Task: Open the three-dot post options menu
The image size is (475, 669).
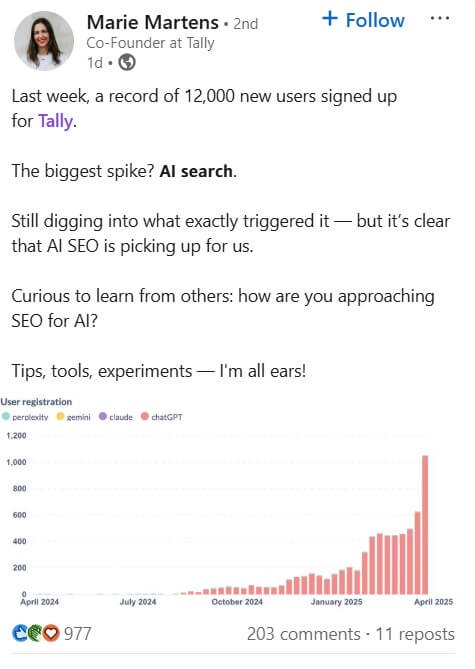Action: [440, 18]
